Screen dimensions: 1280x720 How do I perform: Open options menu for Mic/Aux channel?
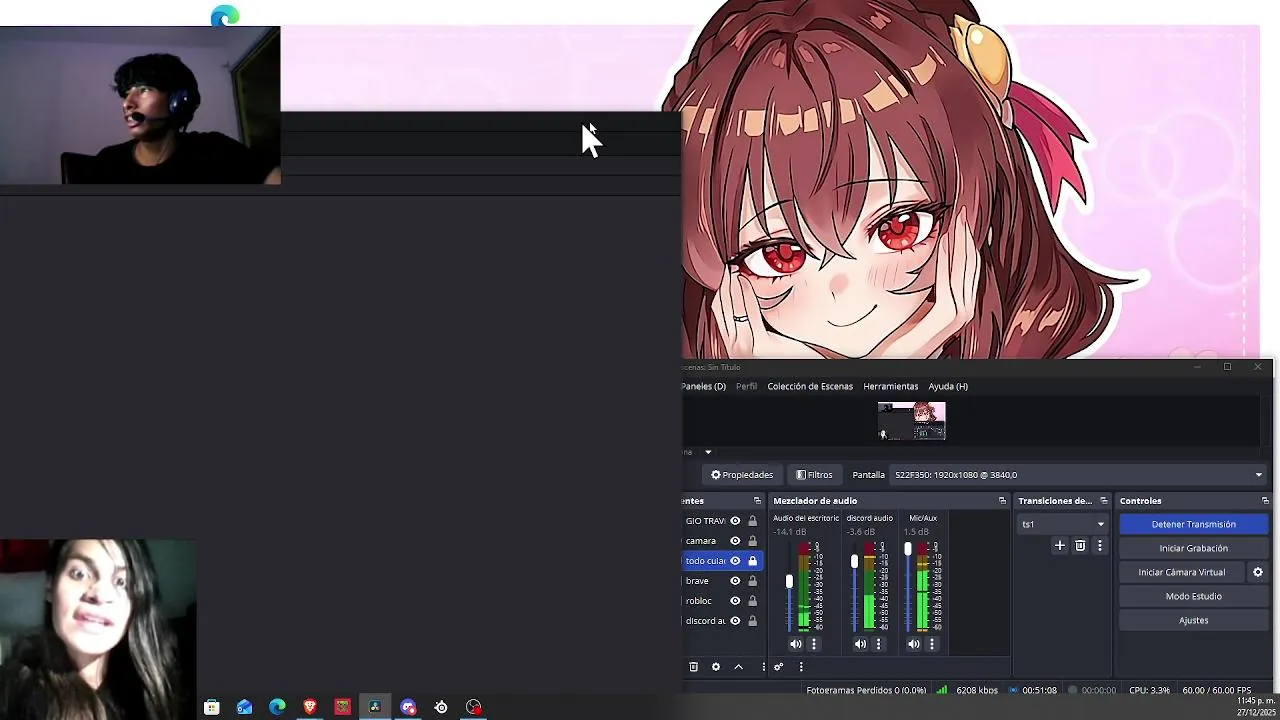[x=932, y=644]
